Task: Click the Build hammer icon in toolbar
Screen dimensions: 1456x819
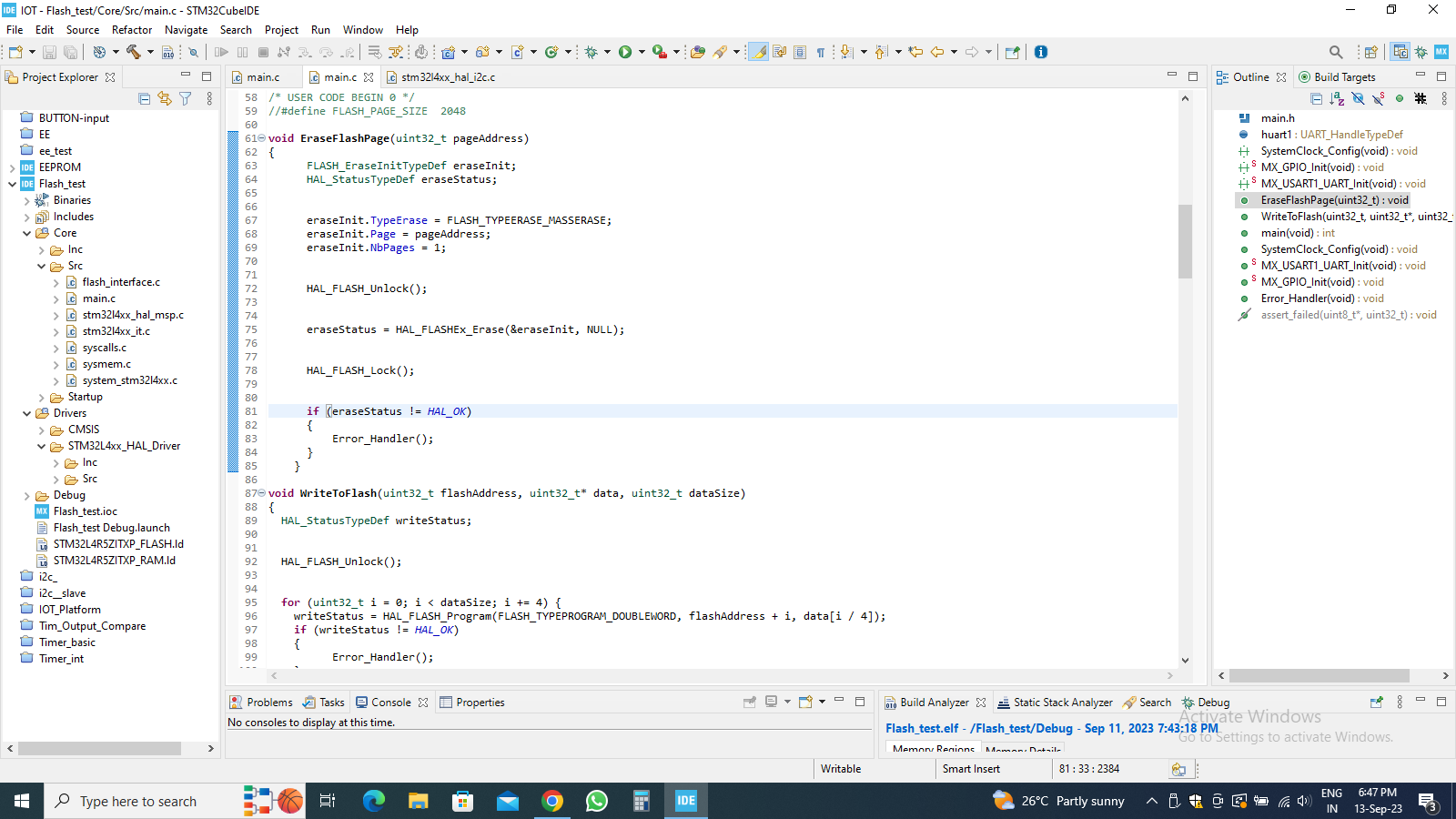Action: [x=134, y=52]
